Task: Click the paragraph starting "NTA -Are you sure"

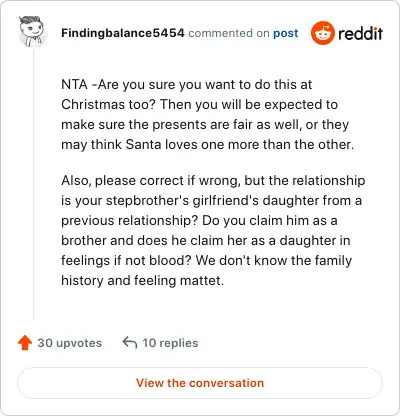Action: coord(208,114)
